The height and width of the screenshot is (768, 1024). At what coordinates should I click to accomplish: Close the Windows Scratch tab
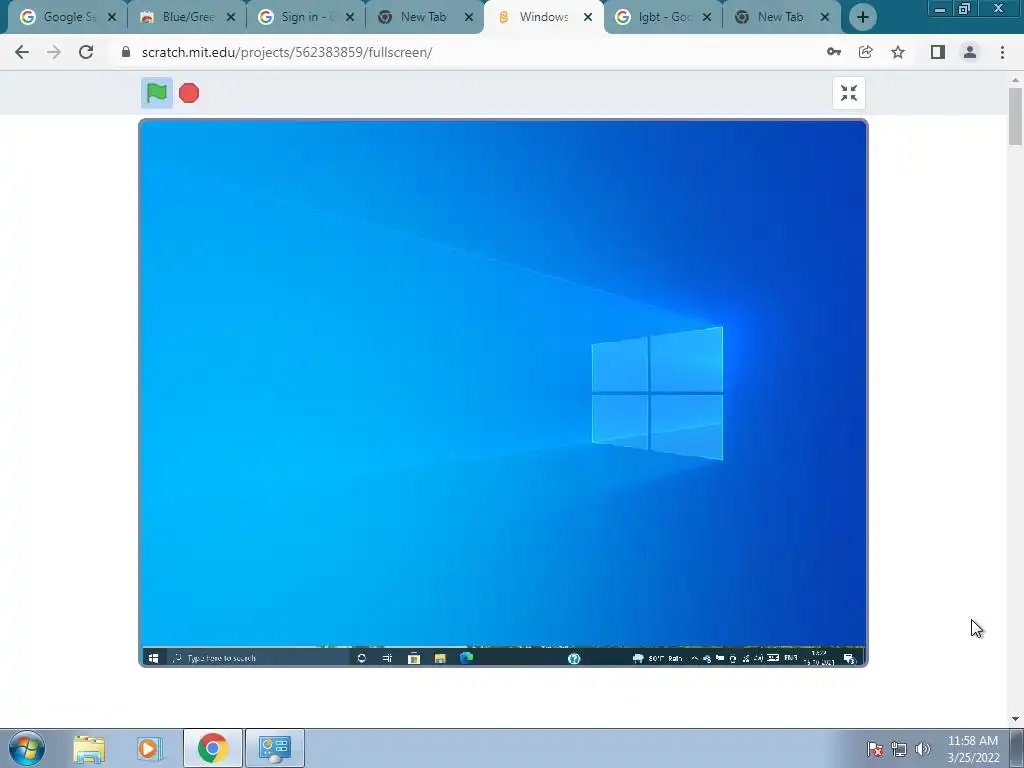(x=588, y=18)
